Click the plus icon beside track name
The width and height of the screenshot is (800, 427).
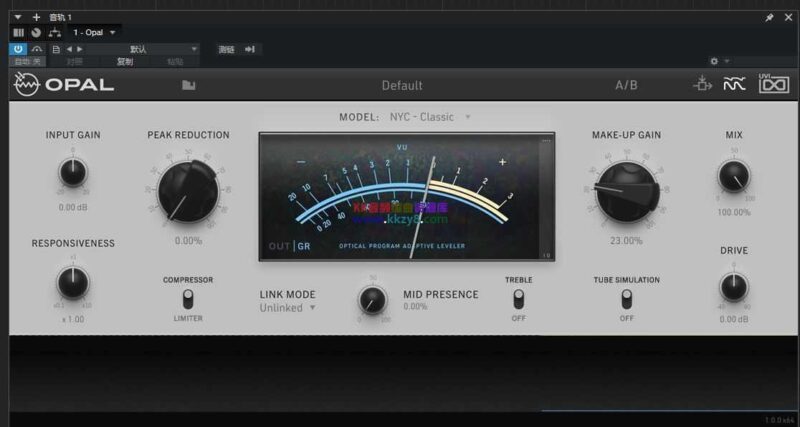pos(36,17)
